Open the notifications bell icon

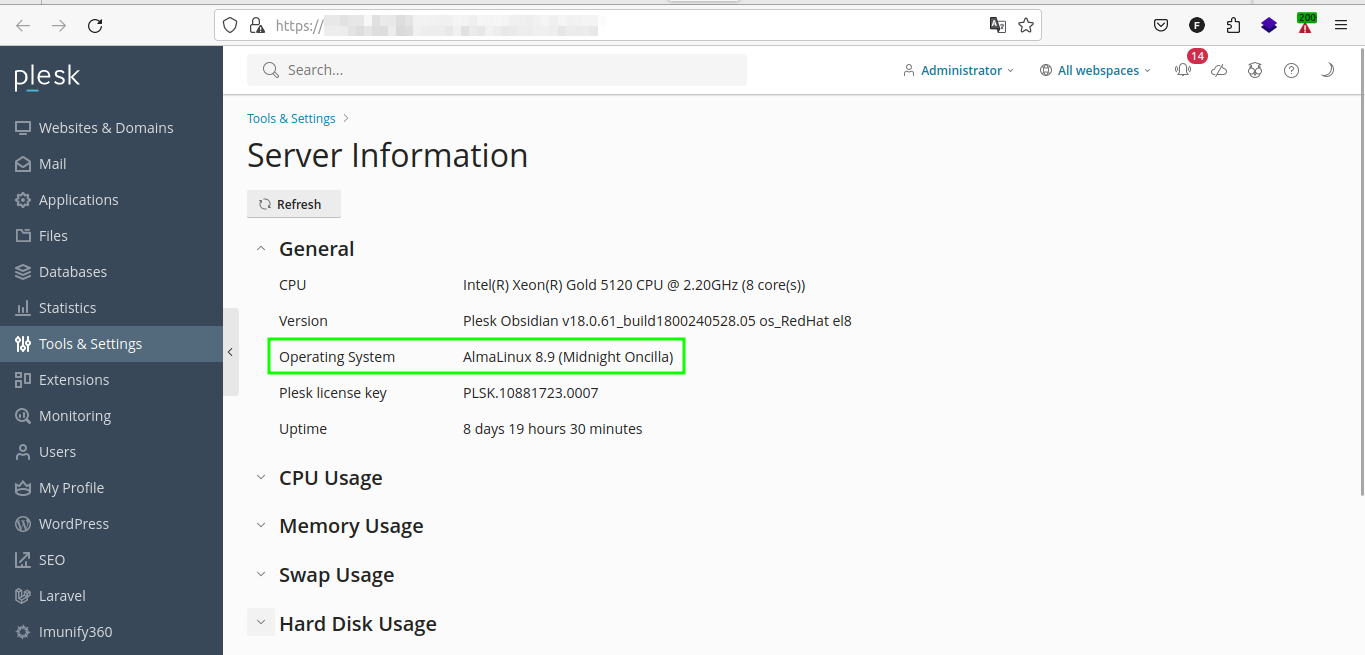[1183, 70]
